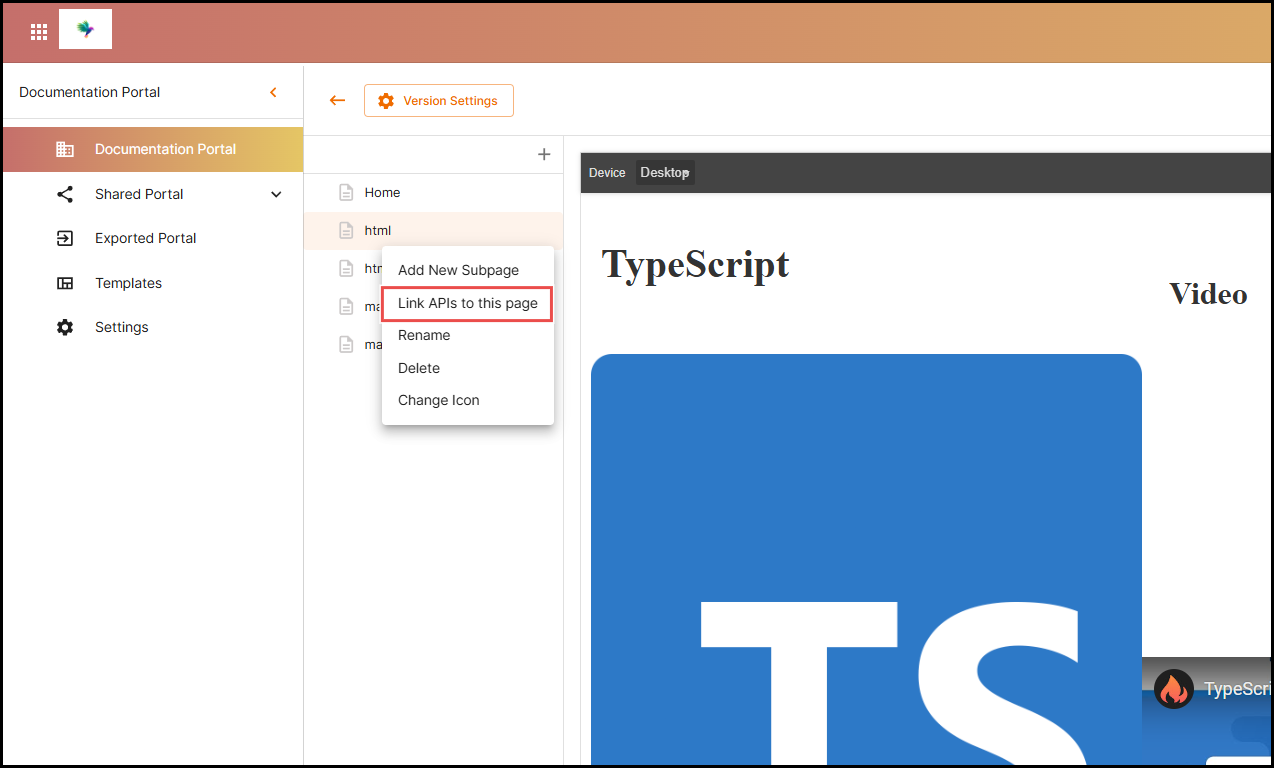This screenshot has width=1274, height=768.
Task: Choose Add New Subpage from context menu
Action: coord(458,270)
